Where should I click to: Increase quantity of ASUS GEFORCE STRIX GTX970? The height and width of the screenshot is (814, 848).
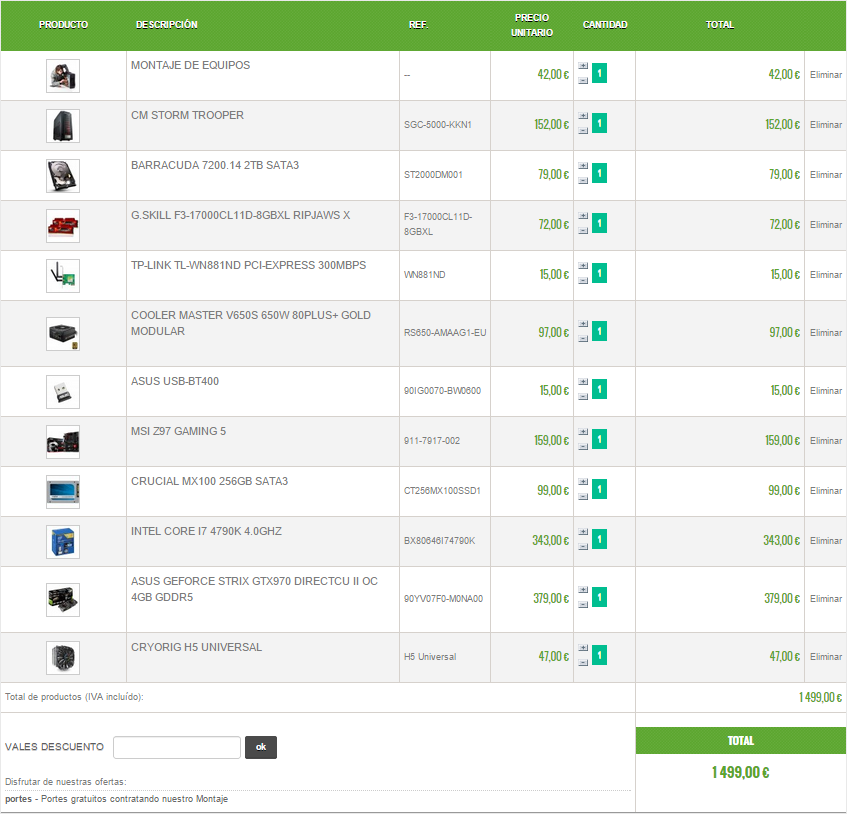[x=583, y=590]
